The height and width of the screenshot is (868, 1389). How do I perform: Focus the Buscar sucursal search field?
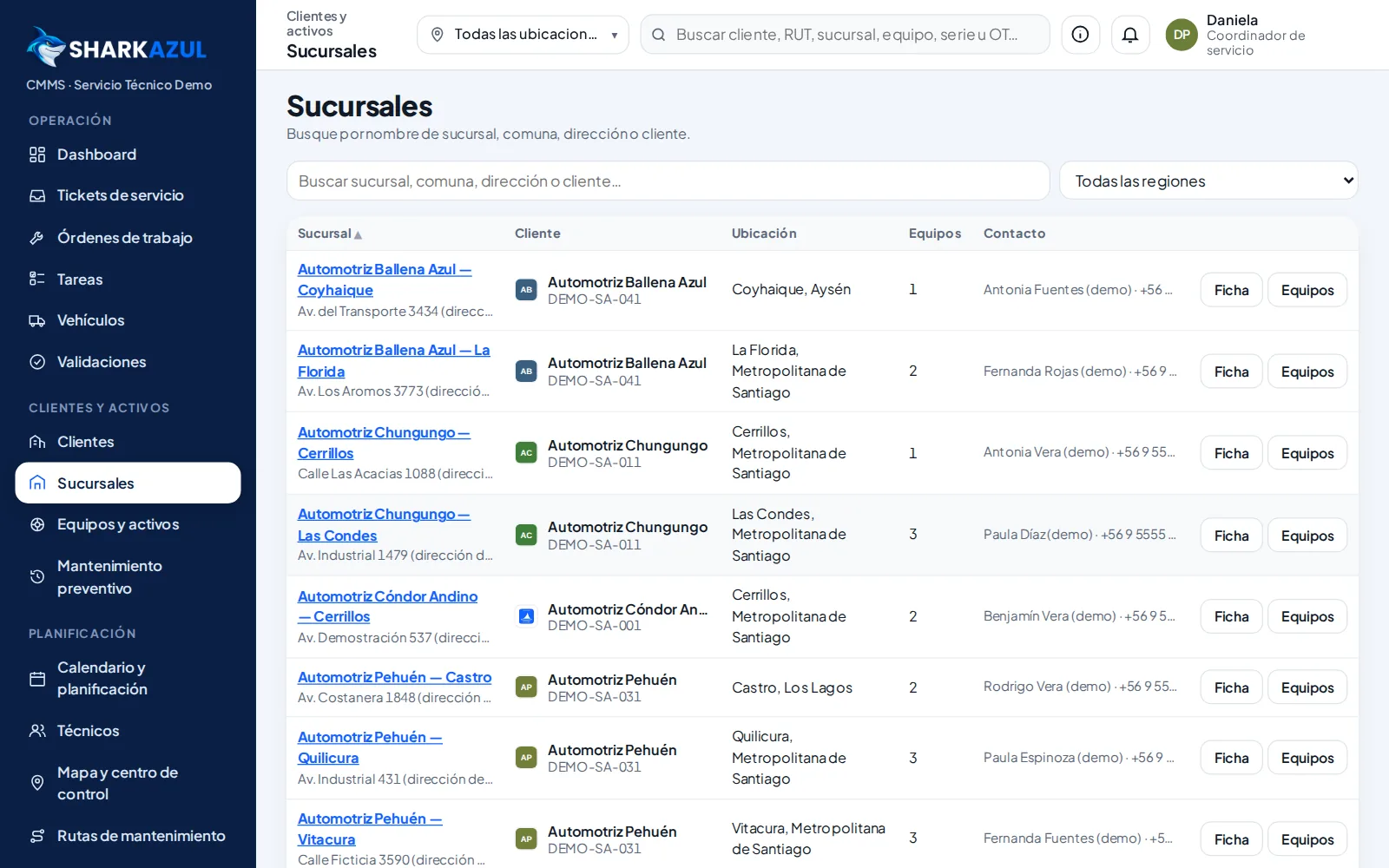668,181
